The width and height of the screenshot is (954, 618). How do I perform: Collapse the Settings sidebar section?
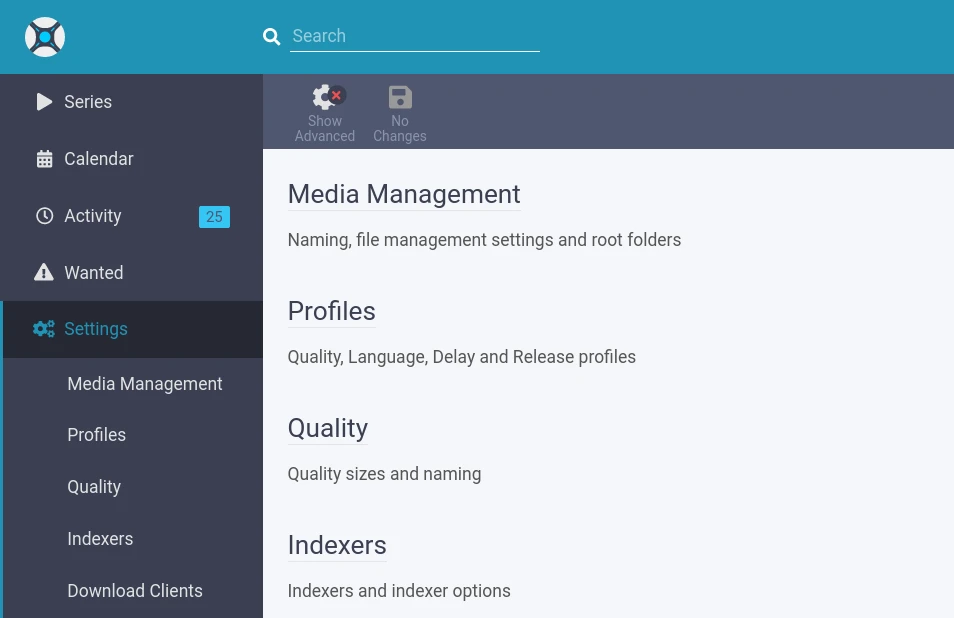click(96, 329)
